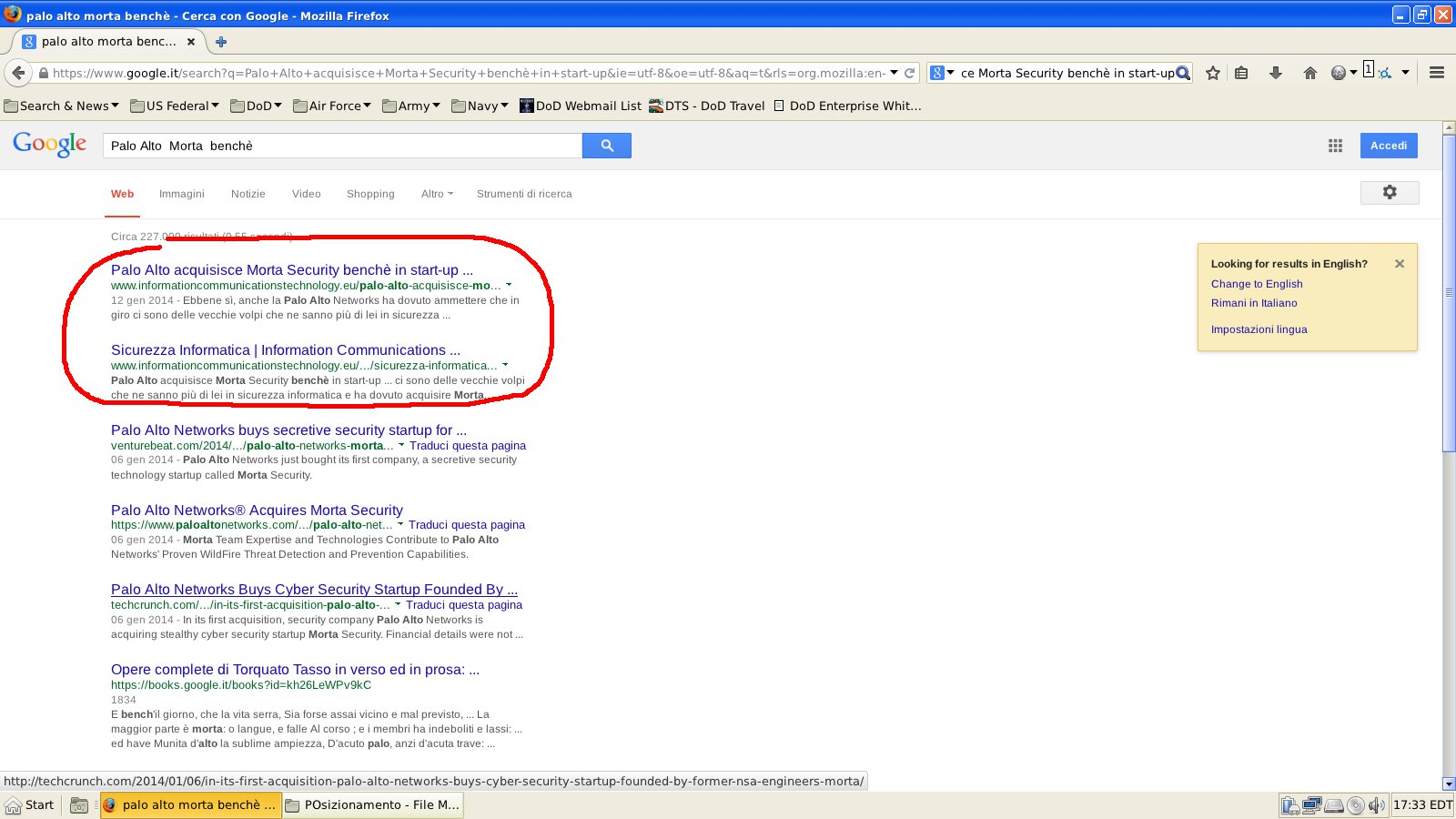Screen dimensions: 1456x819
Task: Click the 17:33 EDT clock
Action: pos(1422,804)
